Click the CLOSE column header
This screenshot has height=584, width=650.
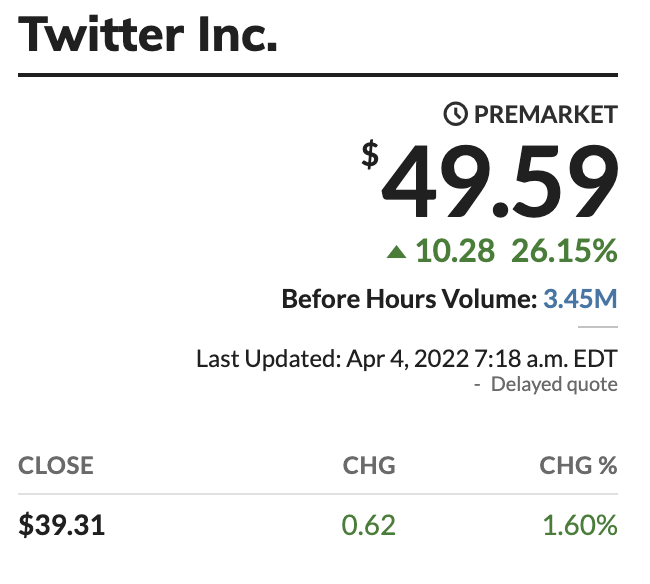point(56,465)
